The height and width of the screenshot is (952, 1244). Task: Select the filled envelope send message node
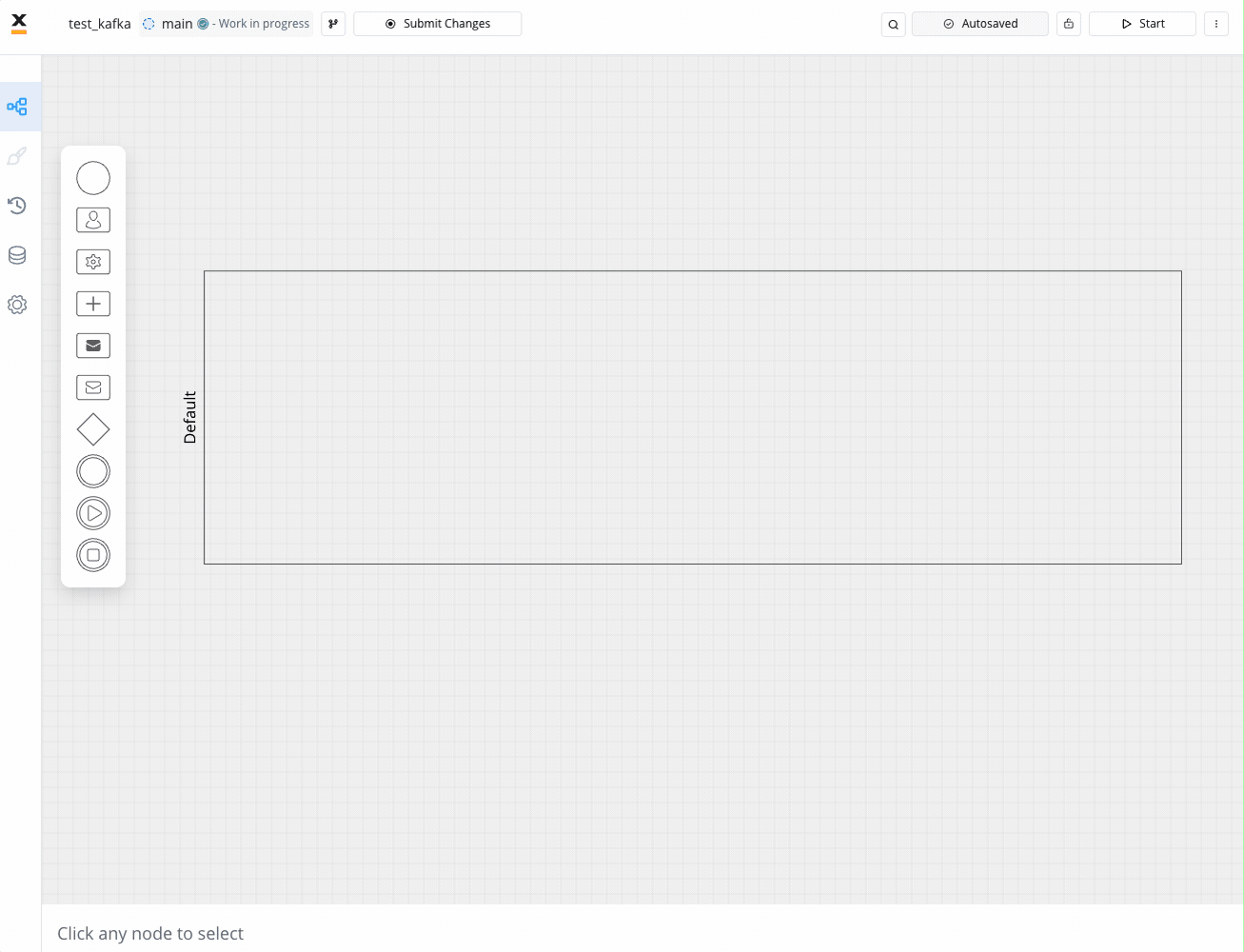pos(93,346)
